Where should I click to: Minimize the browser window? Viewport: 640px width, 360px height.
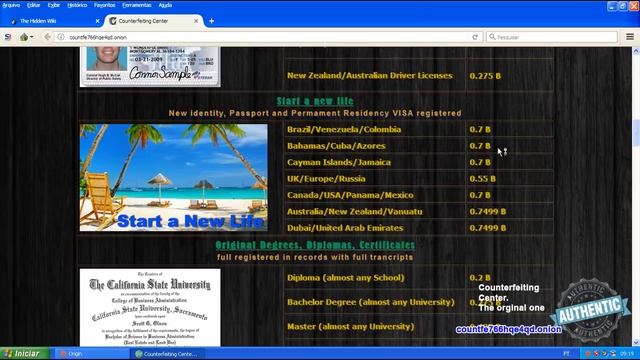click(x=612, y=6)
